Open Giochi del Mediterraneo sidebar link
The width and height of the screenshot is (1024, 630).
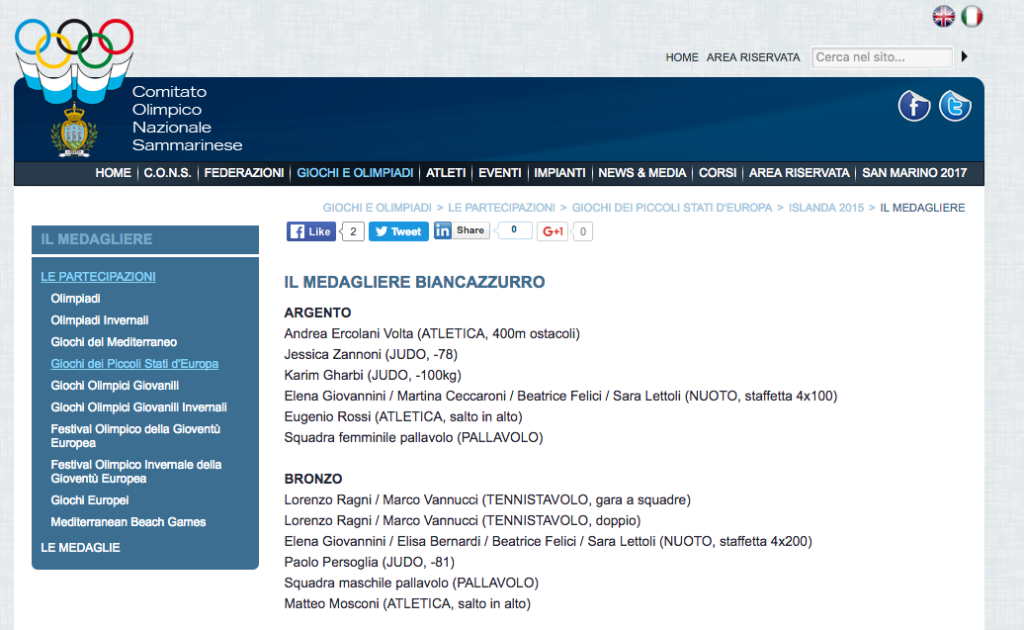point(114,341)
